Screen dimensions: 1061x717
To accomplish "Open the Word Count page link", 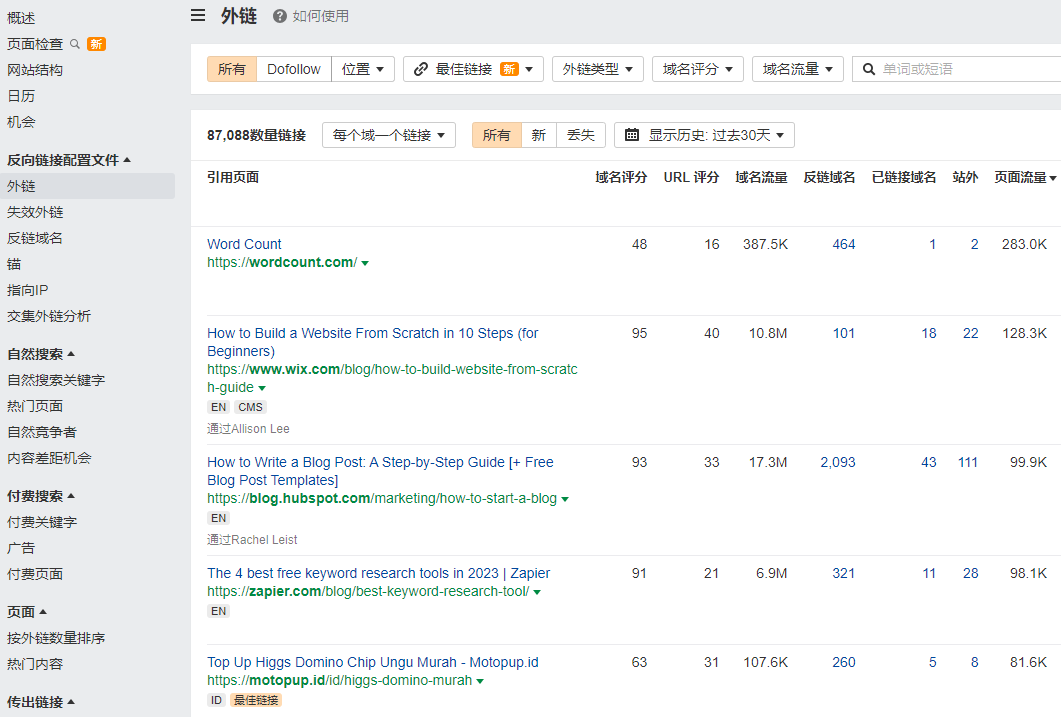I will [244, 244].
